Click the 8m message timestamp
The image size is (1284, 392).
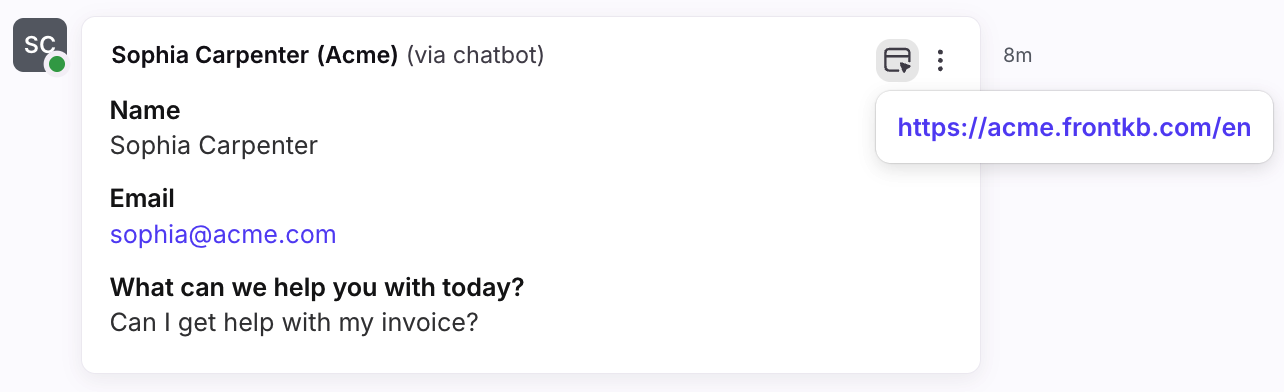click(x=1017, y=56)
